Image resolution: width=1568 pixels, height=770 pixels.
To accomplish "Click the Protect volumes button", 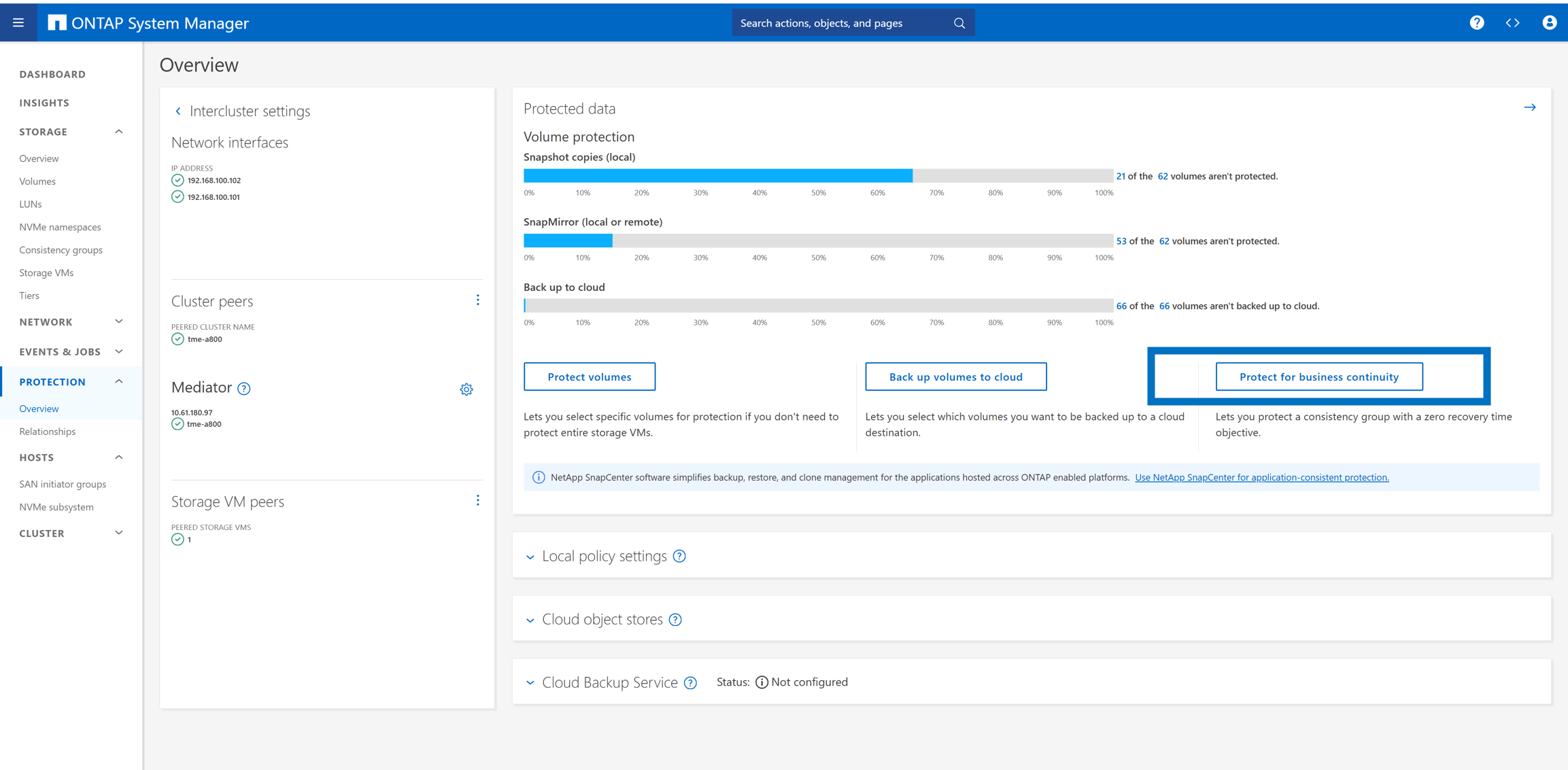I will 589,377.
